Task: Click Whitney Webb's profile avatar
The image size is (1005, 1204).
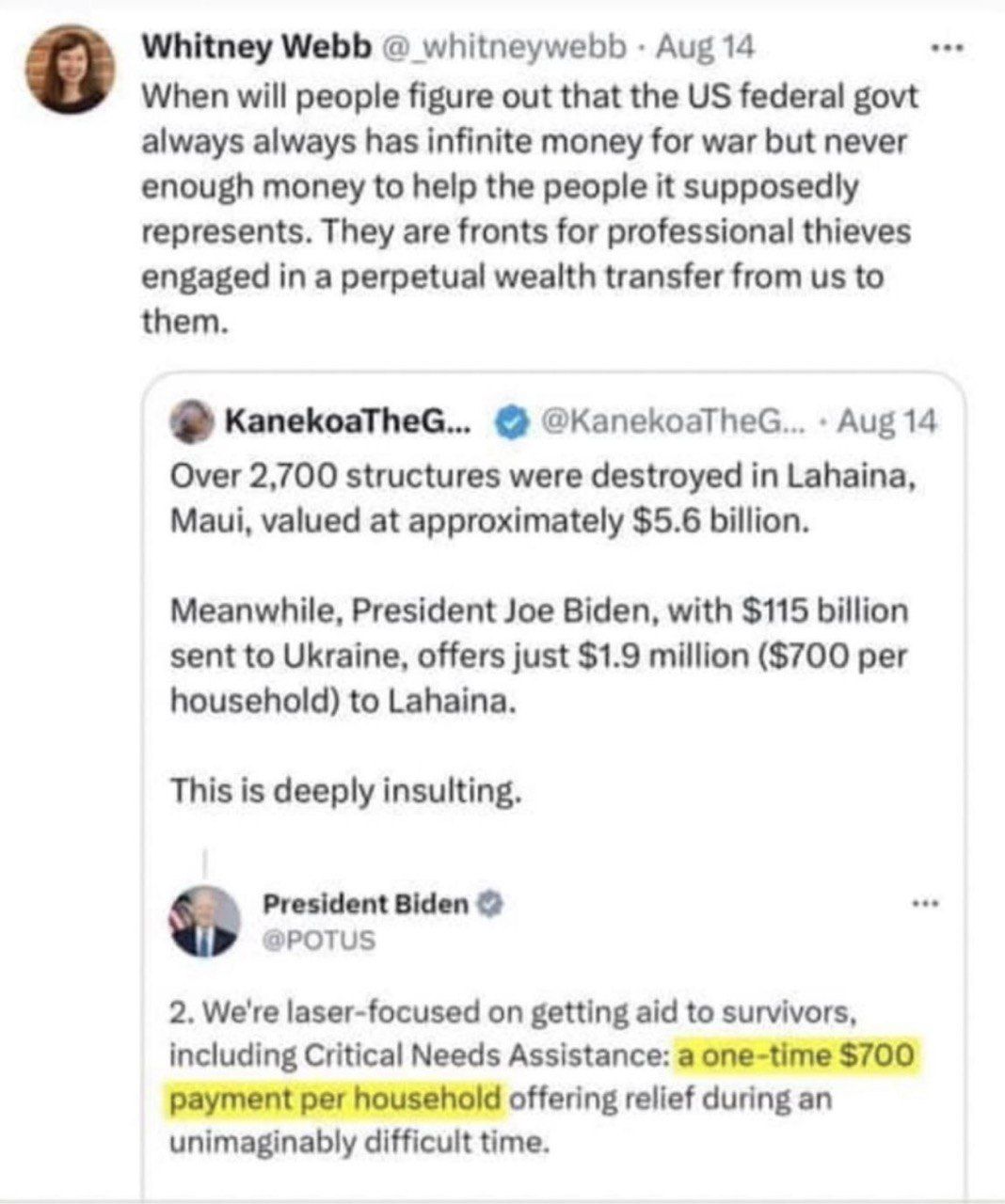Action: (x=70, y=69)
